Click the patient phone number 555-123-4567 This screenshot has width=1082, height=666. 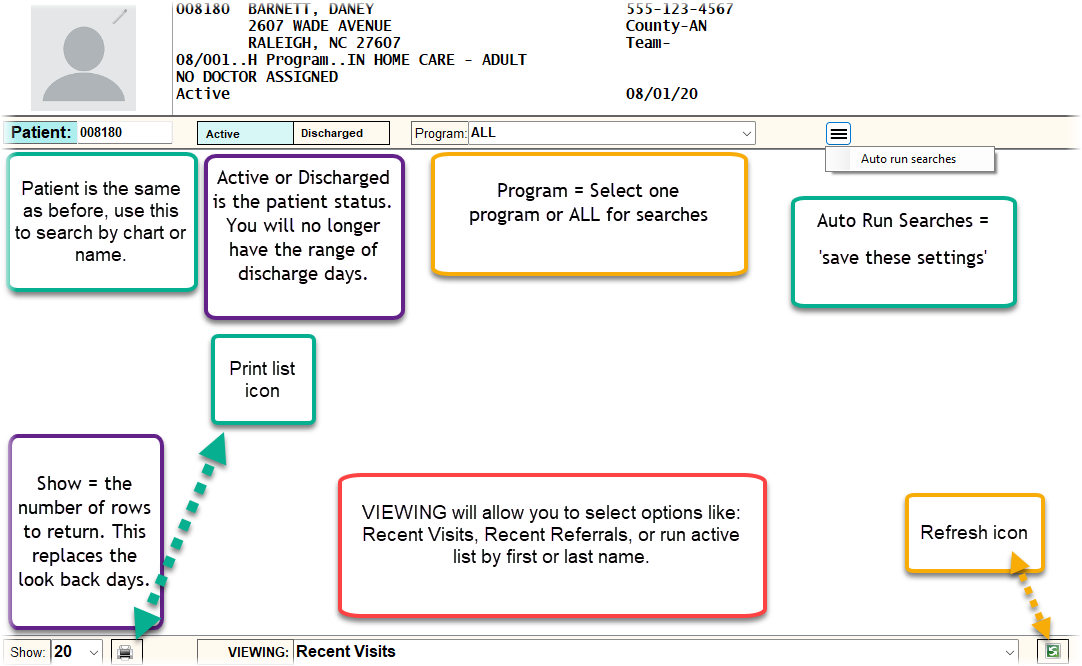(679, 9)
